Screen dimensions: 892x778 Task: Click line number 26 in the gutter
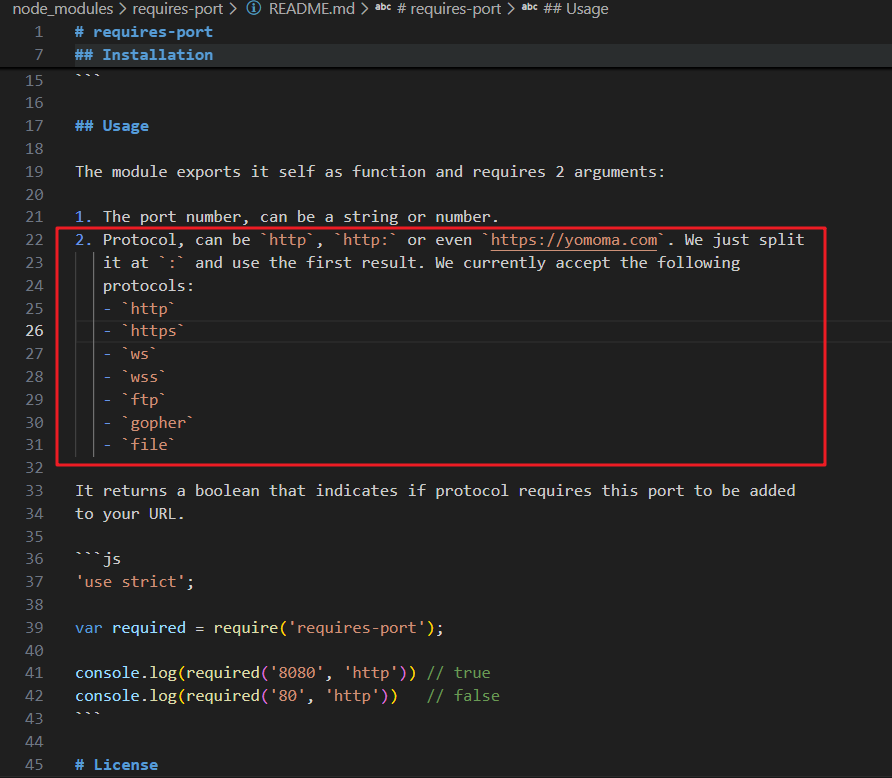click(x=34, y=331)
